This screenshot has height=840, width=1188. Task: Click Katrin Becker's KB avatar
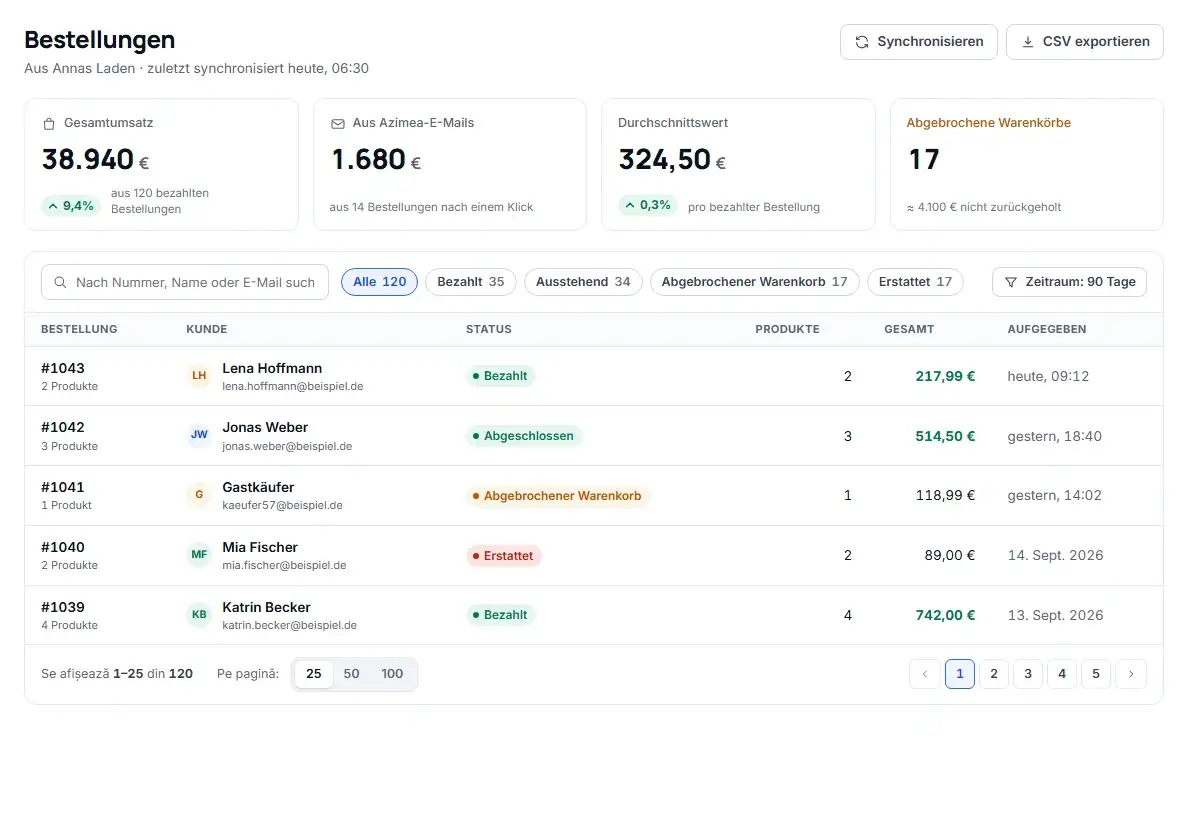[x=199, y=614]
